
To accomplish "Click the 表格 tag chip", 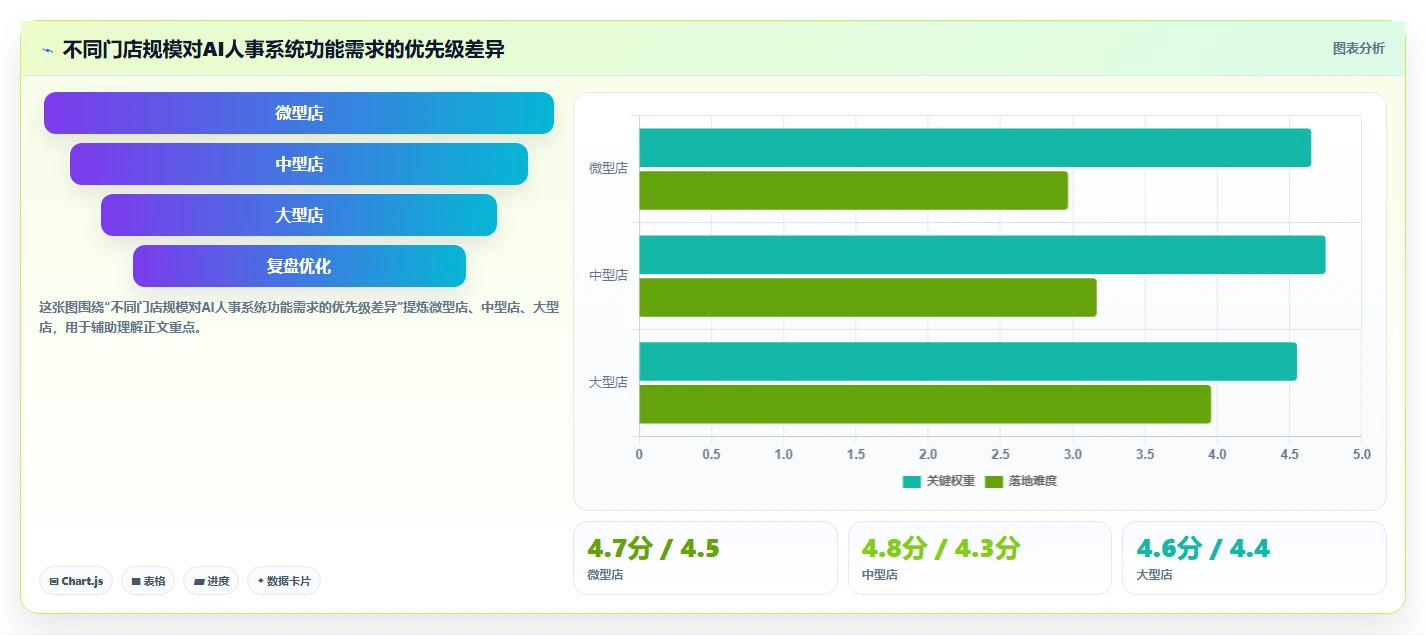I will pos(148,581).
